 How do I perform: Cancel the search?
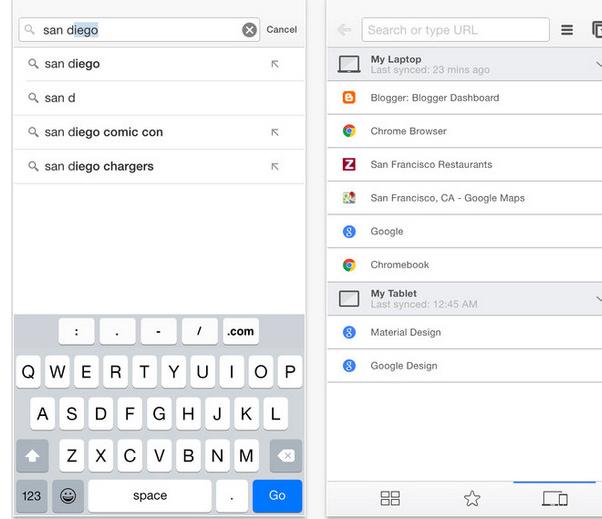click(282, 30)
